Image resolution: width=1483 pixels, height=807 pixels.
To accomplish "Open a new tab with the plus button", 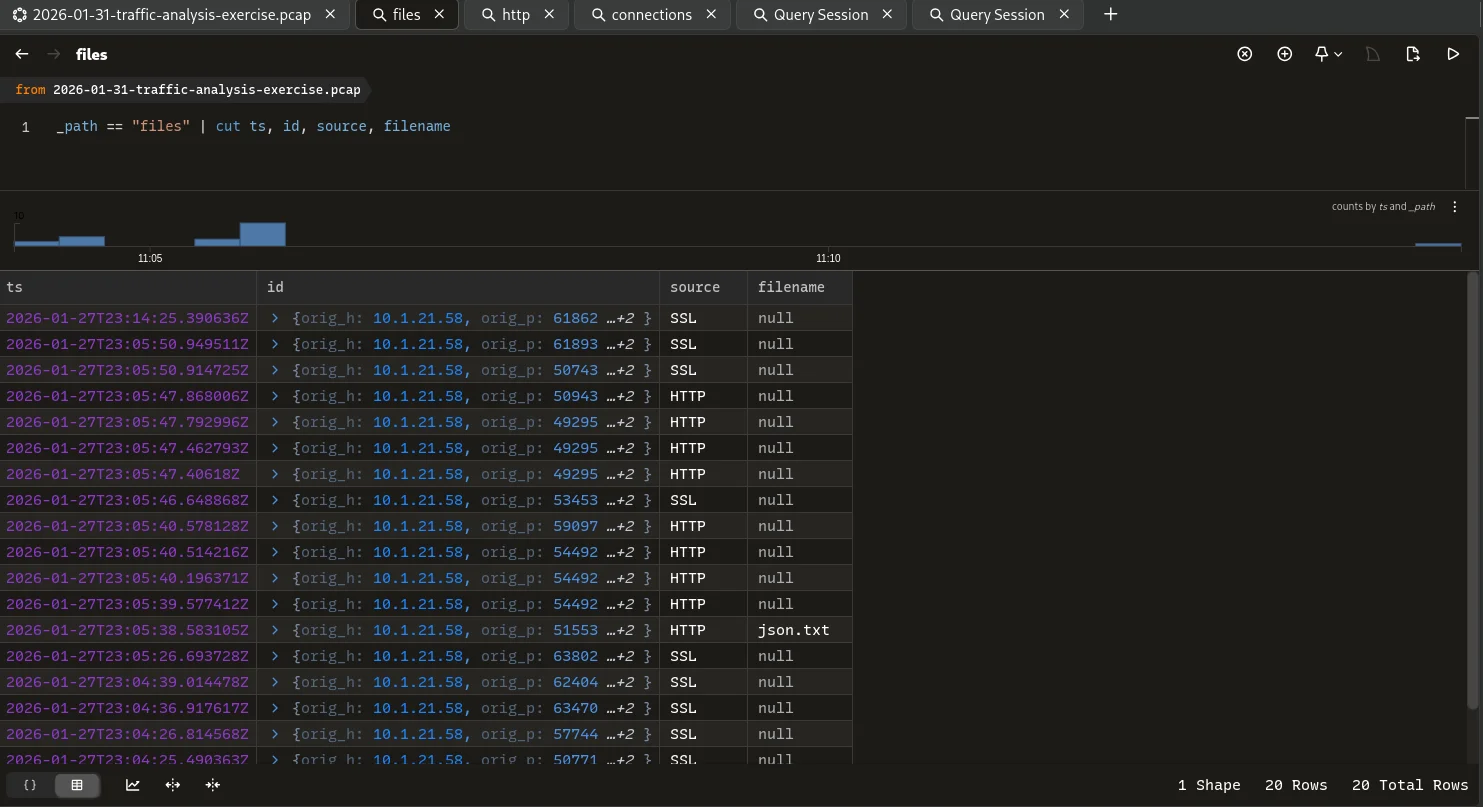I will pos(1110,14).
